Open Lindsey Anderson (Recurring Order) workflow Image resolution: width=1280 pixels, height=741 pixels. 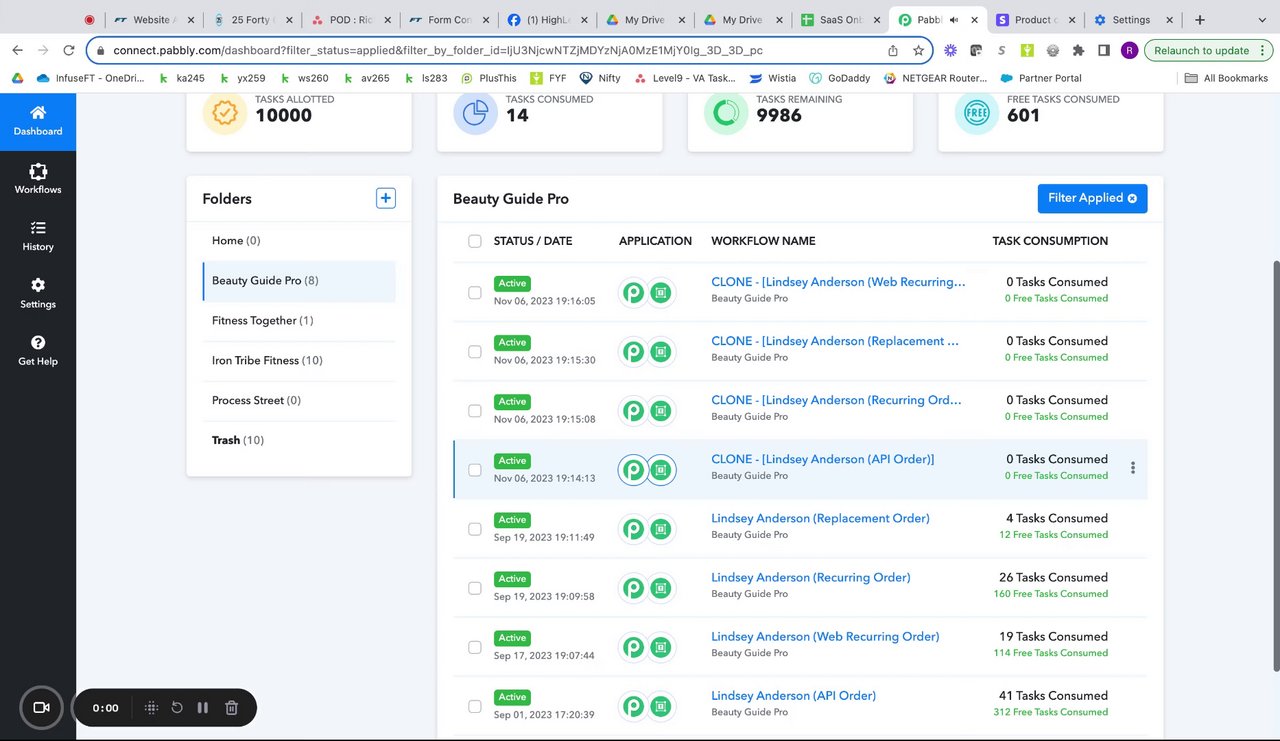click(x=811, y=577)
